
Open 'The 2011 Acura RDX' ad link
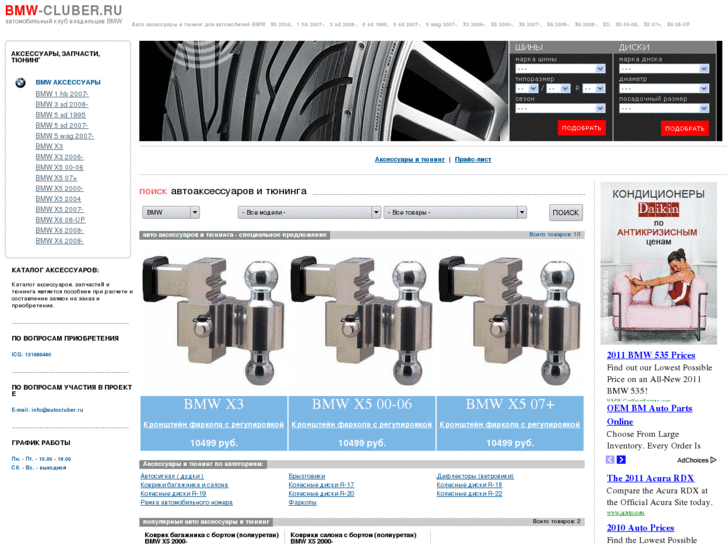650,478
